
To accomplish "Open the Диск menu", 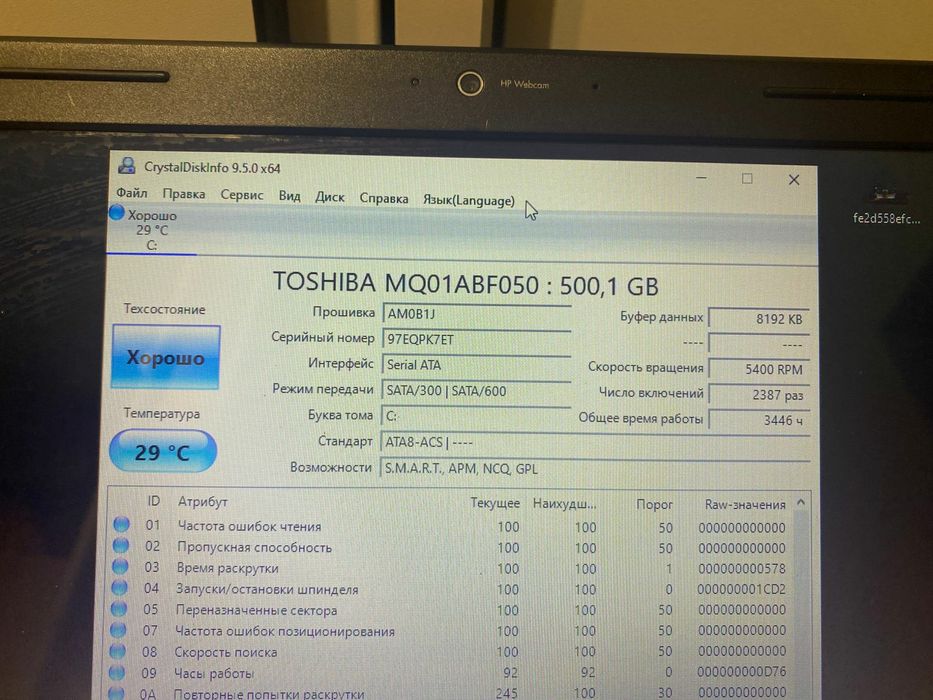I will pos(330,197).
